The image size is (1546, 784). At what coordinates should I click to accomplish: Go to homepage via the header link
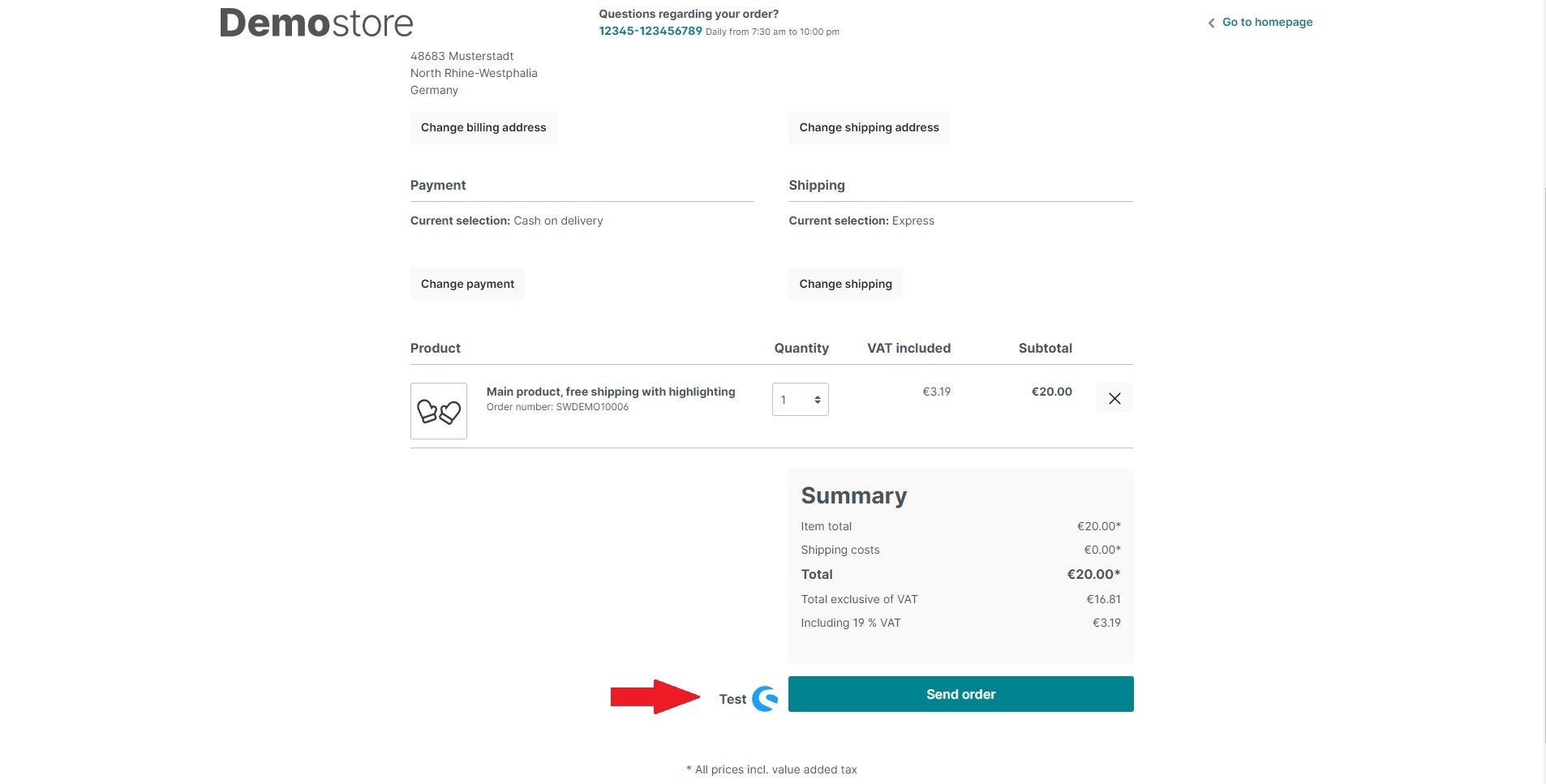[x=1266, y=22]
